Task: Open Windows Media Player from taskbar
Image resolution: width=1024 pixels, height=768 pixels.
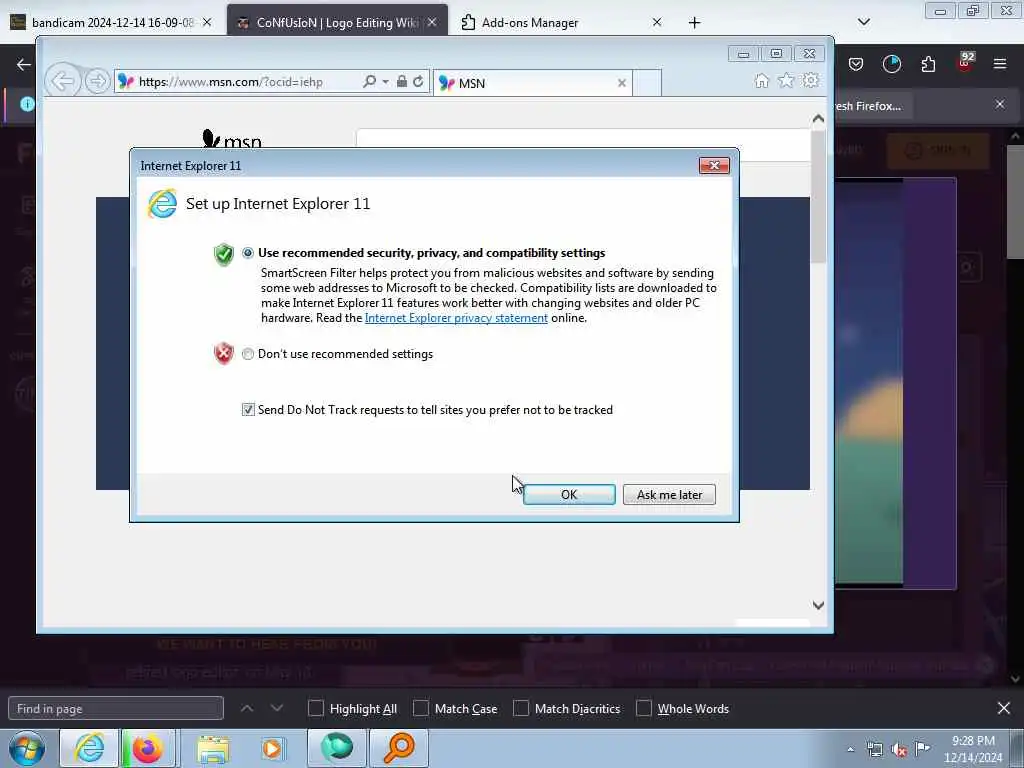Action: pos(272,748)
